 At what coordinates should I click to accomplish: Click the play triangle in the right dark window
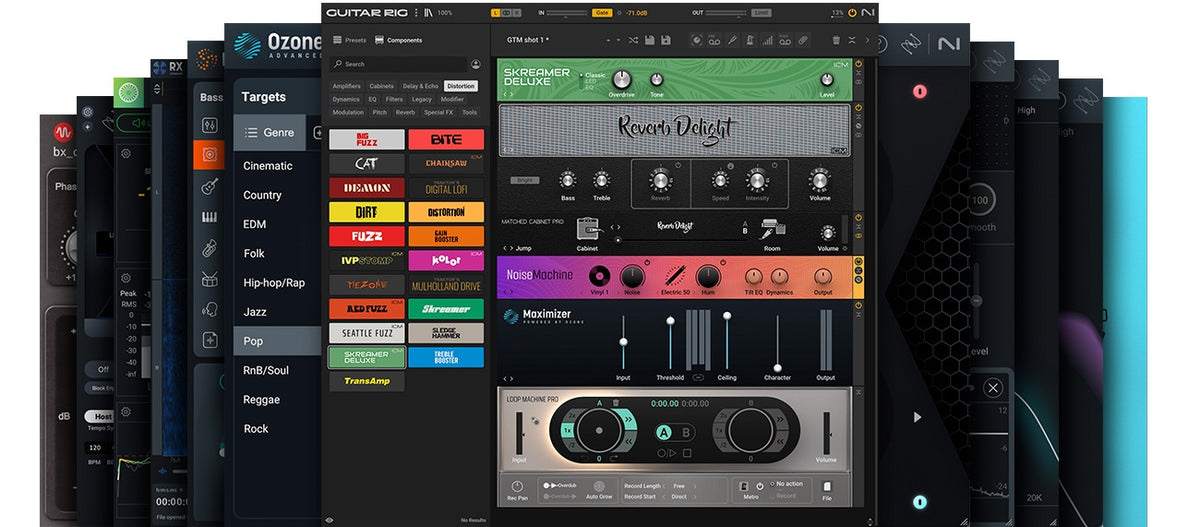click(918, 417)
